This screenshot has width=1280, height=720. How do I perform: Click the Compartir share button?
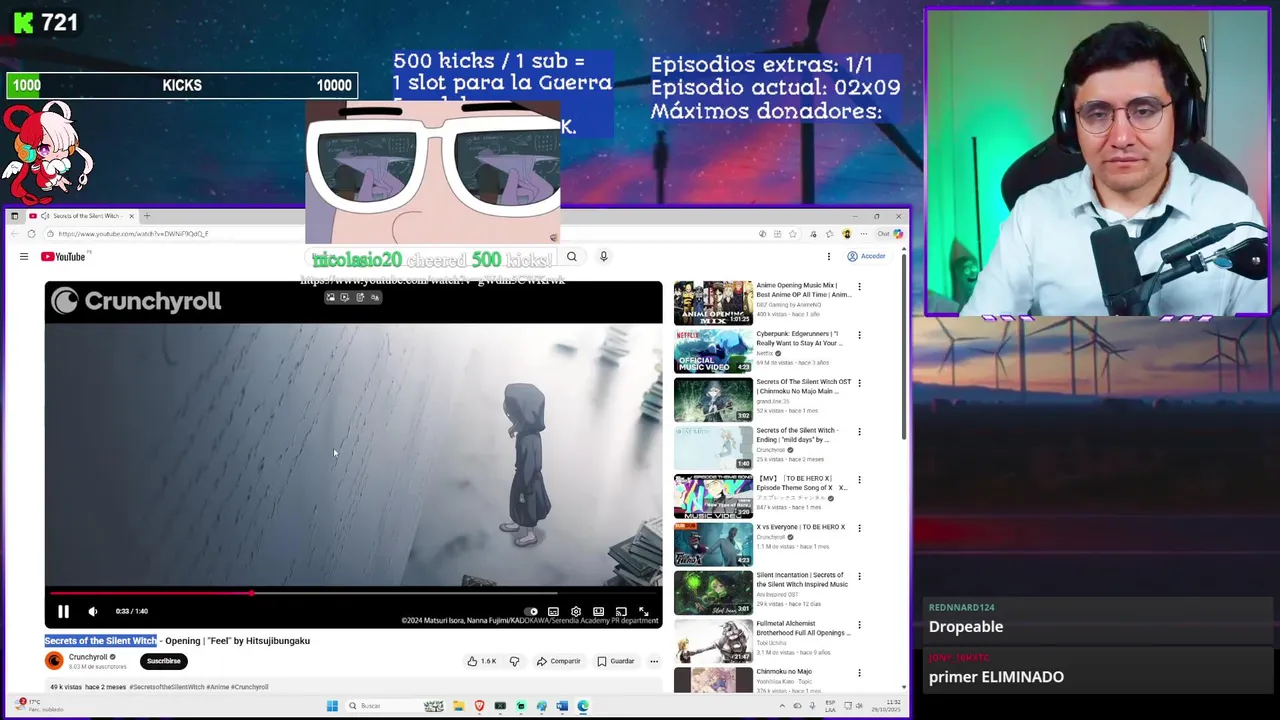click(558, 661)
